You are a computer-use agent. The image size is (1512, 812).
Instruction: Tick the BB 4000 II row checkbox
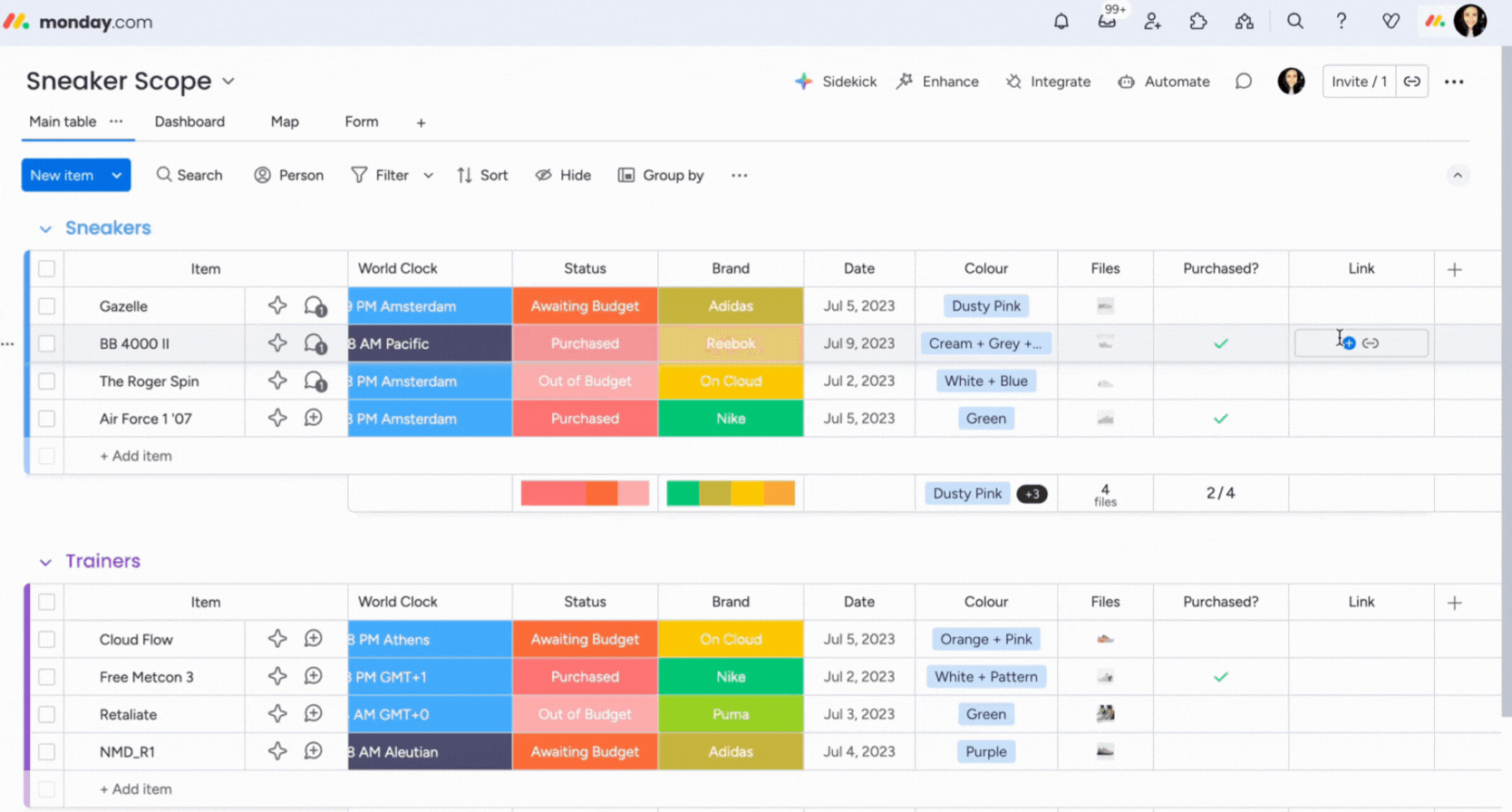[x=46, y=343]
